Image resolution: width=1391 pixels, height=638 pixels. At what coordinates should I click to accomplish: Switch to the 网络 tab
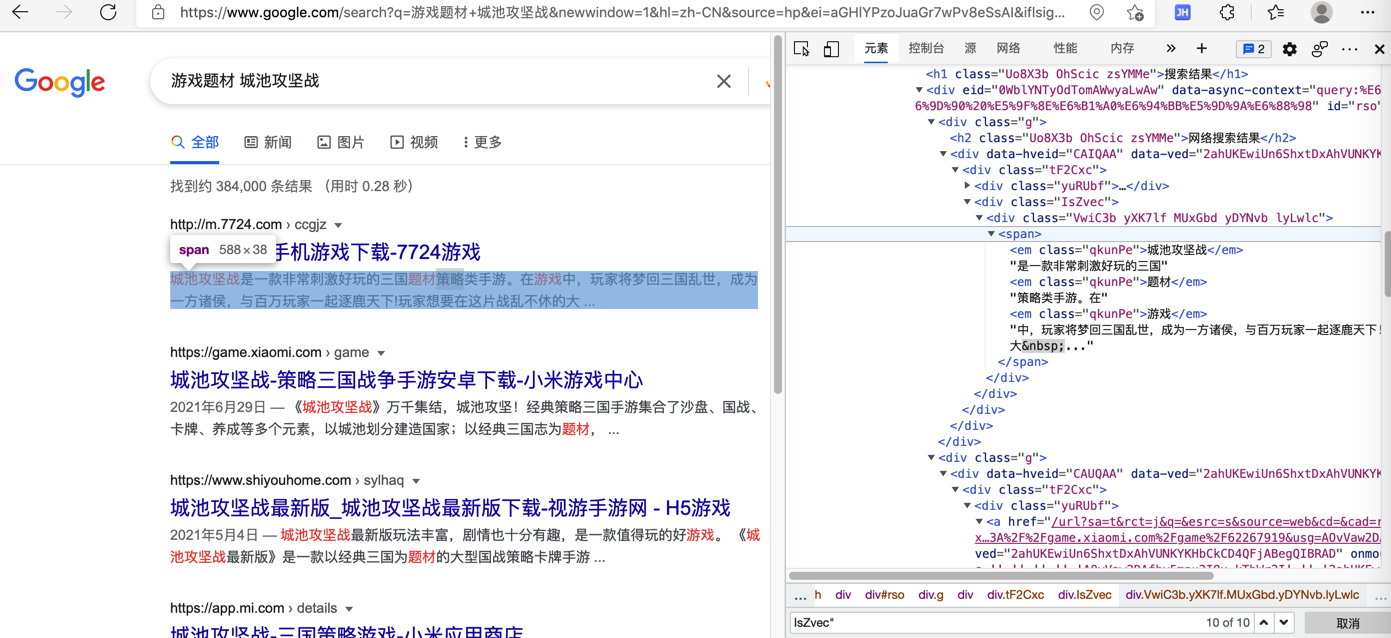[1008, 49]
